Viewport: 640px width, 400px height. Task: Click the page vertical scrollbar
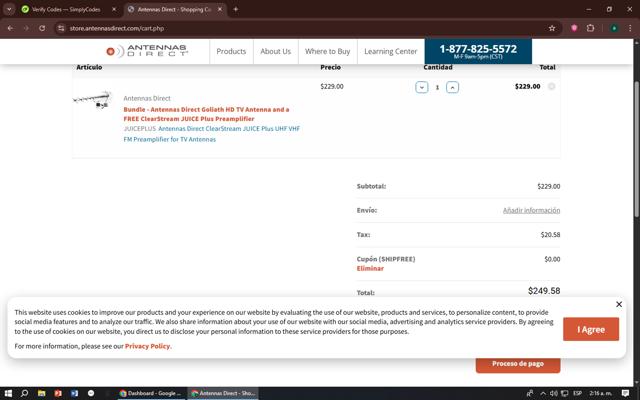(637, 149)
